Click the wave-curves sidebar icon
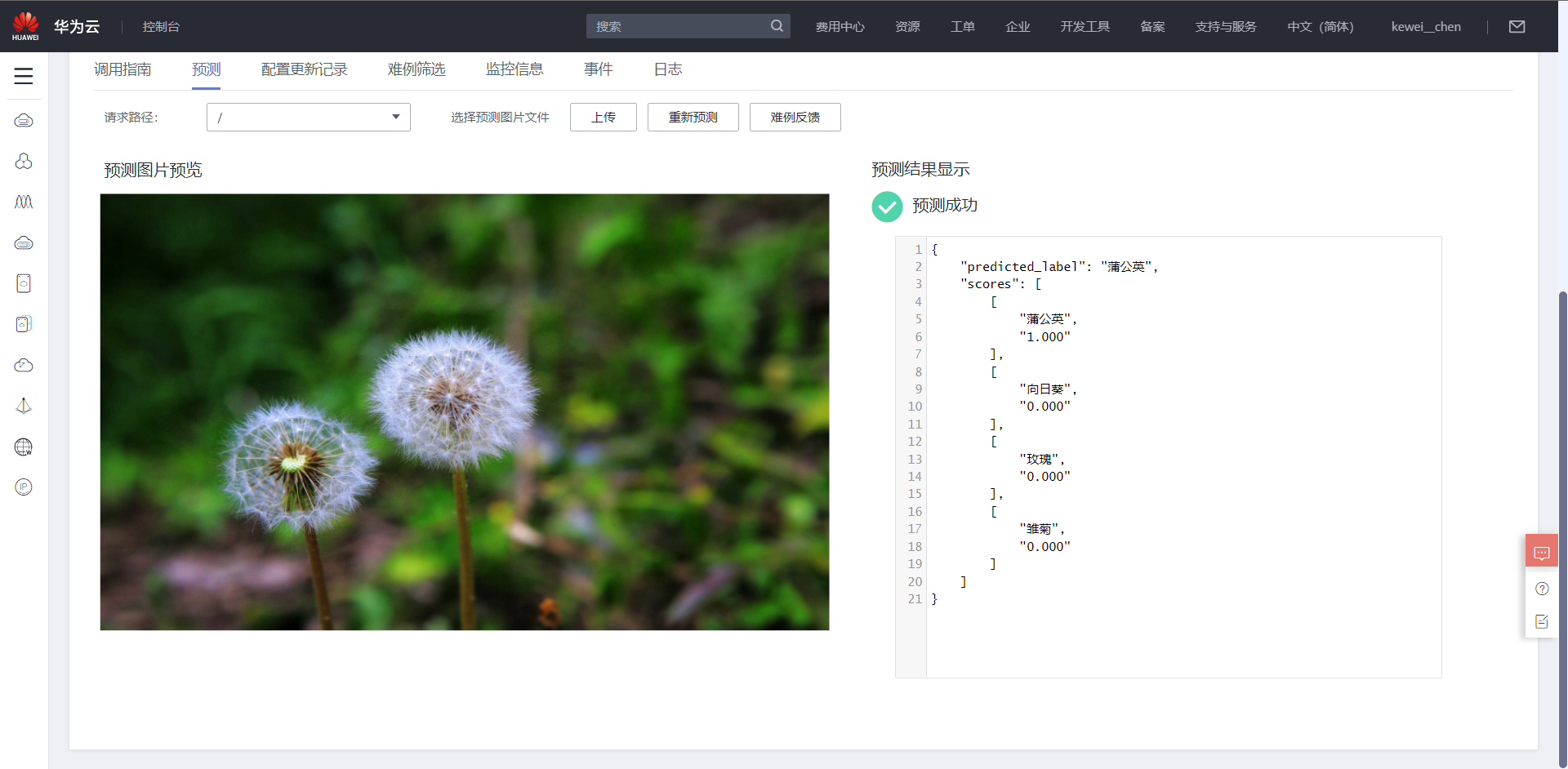Viewport: 1568px width, 769px height. (24, 202)
